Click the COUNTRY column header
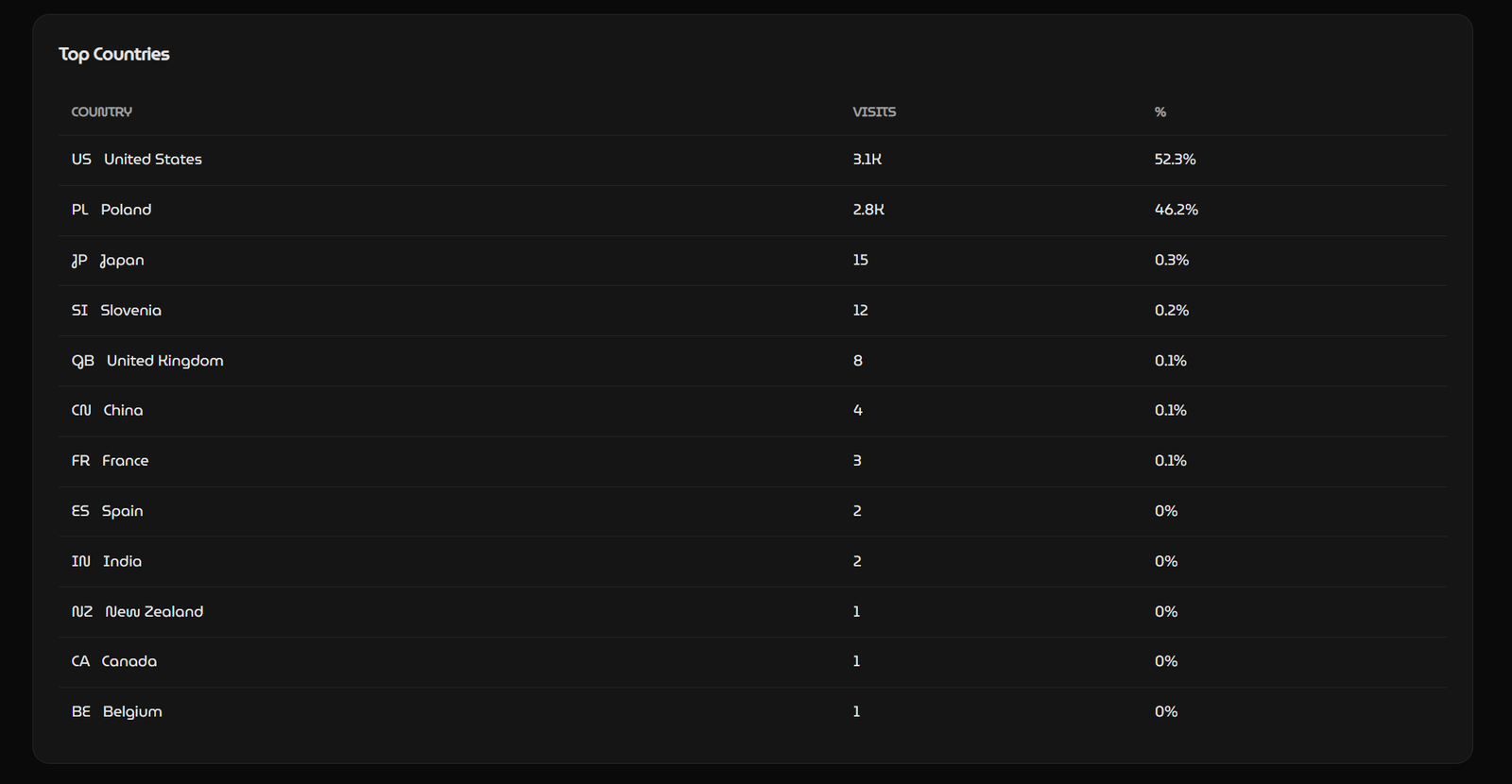 101,111
